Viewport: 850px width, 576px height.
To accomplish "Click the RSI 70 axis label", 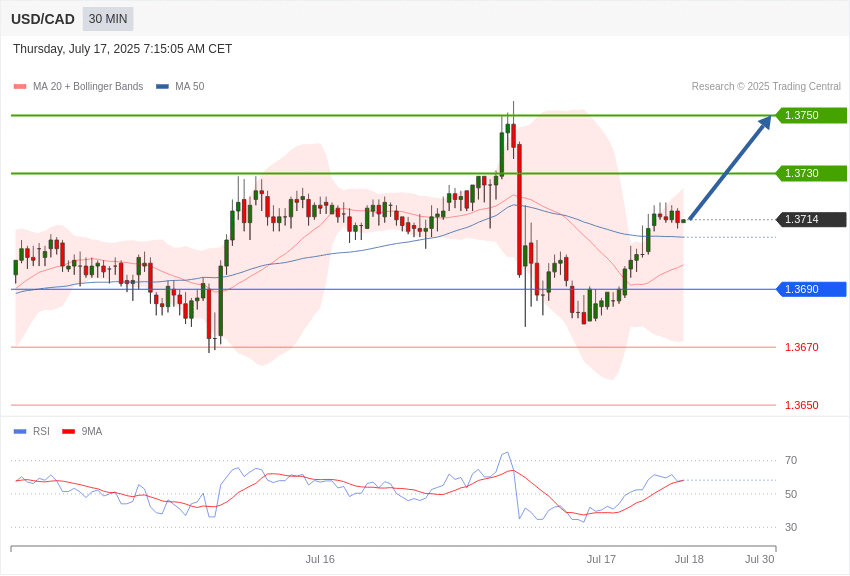I will [791, 461].
